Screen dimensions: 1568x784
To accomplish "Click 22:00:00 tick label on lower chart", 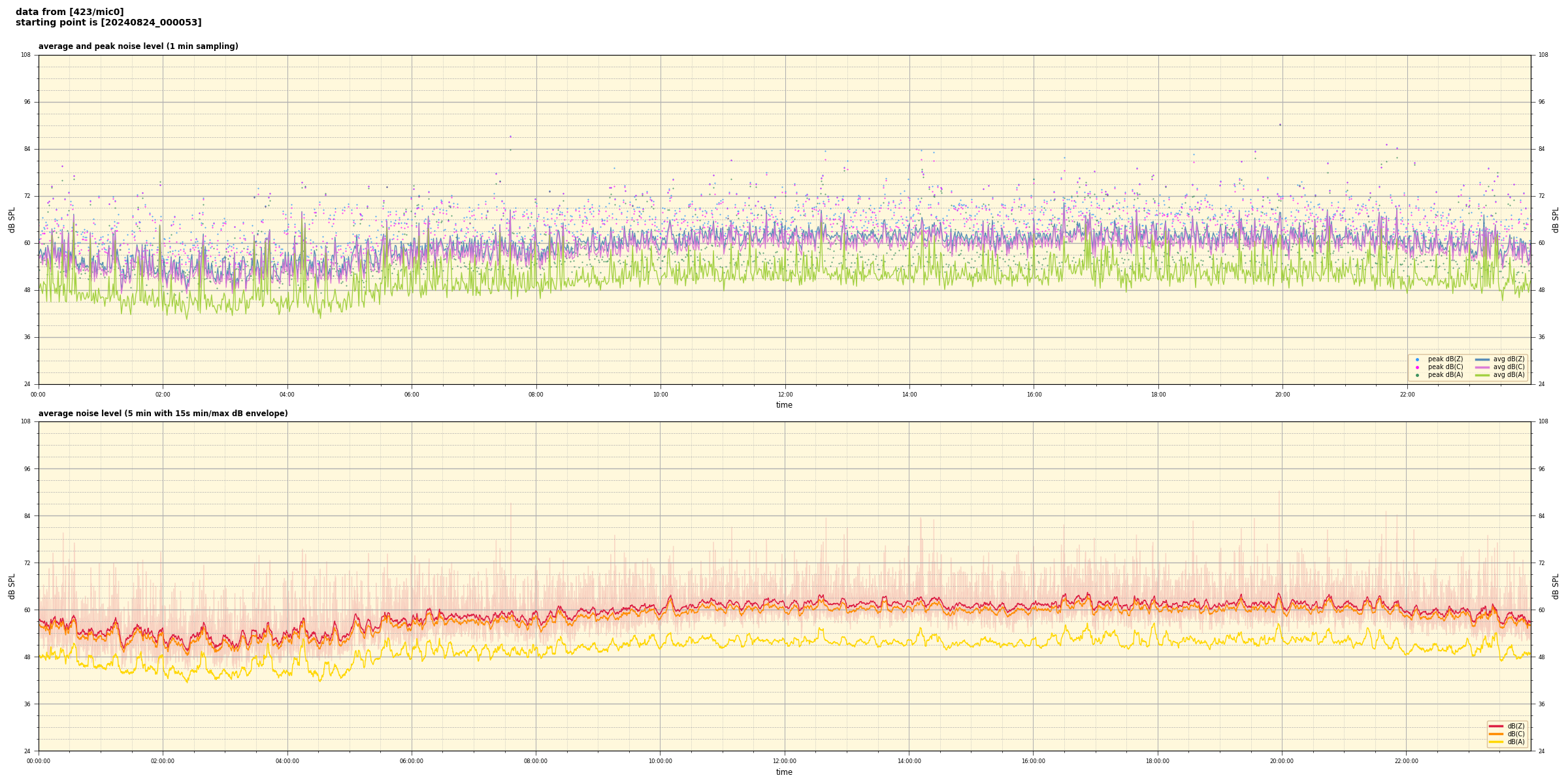I will [1406, 761].
